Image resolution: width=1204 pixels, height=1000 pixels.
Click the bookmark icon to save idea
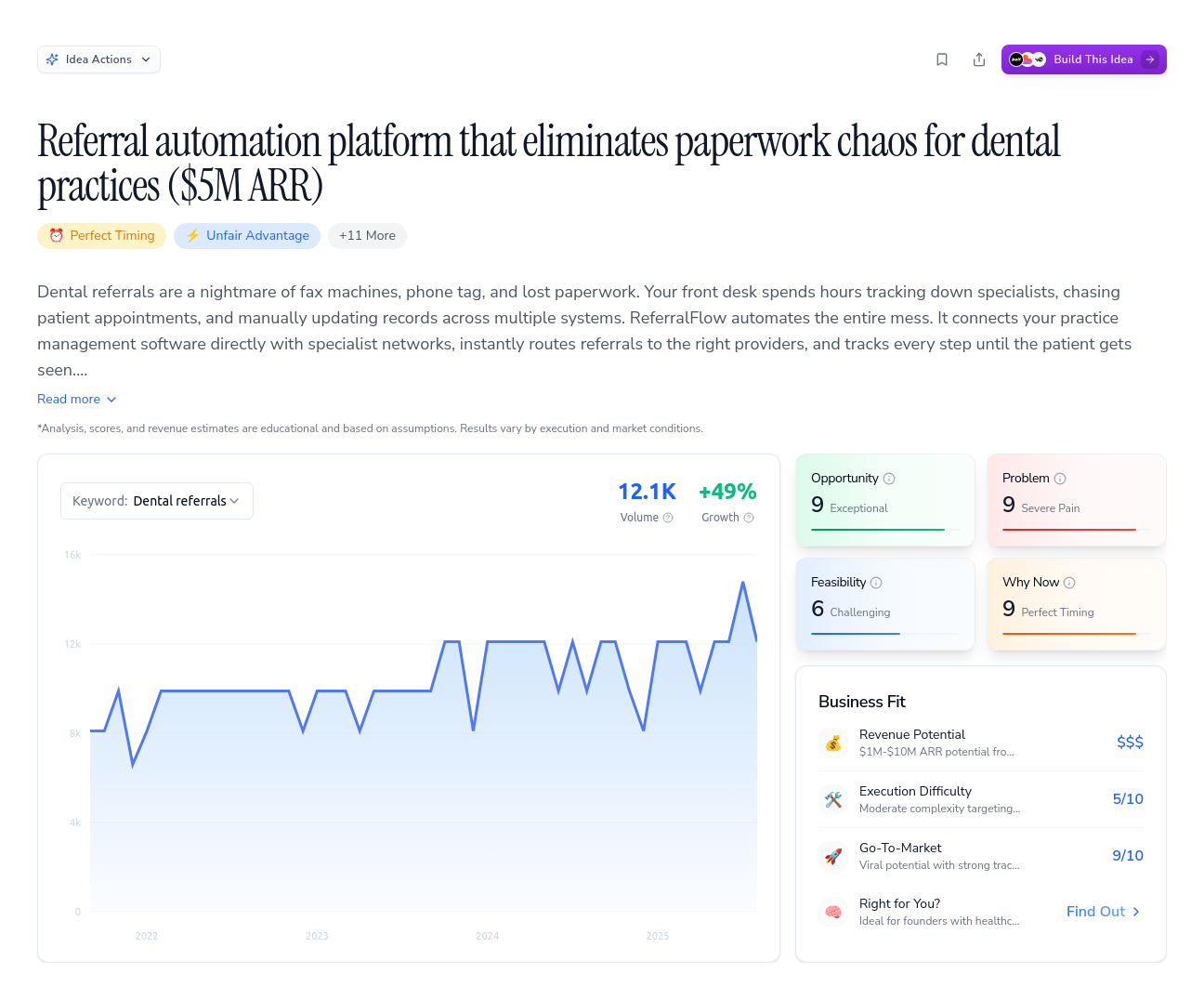click(942, 59)
